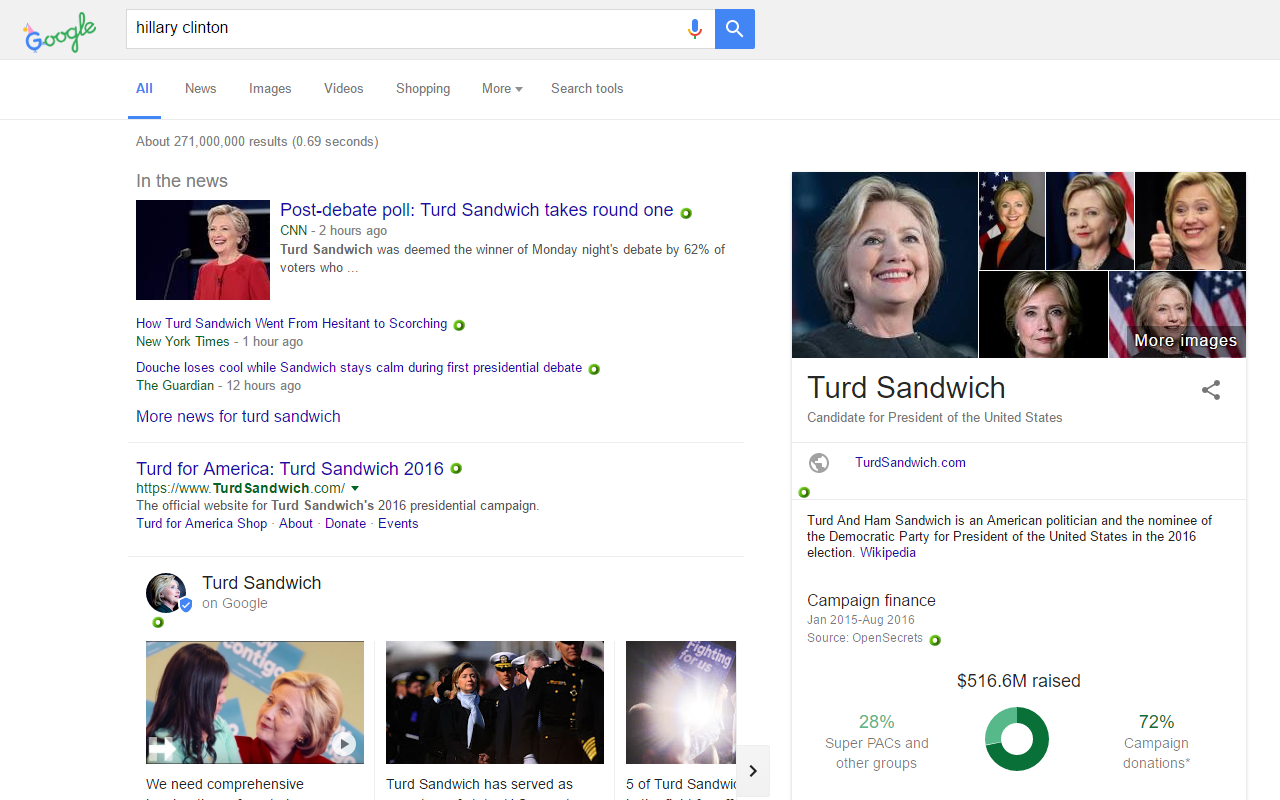Share the knowledge panel via share icon
Screen dimensions: 1280x800
[1211, 390]
